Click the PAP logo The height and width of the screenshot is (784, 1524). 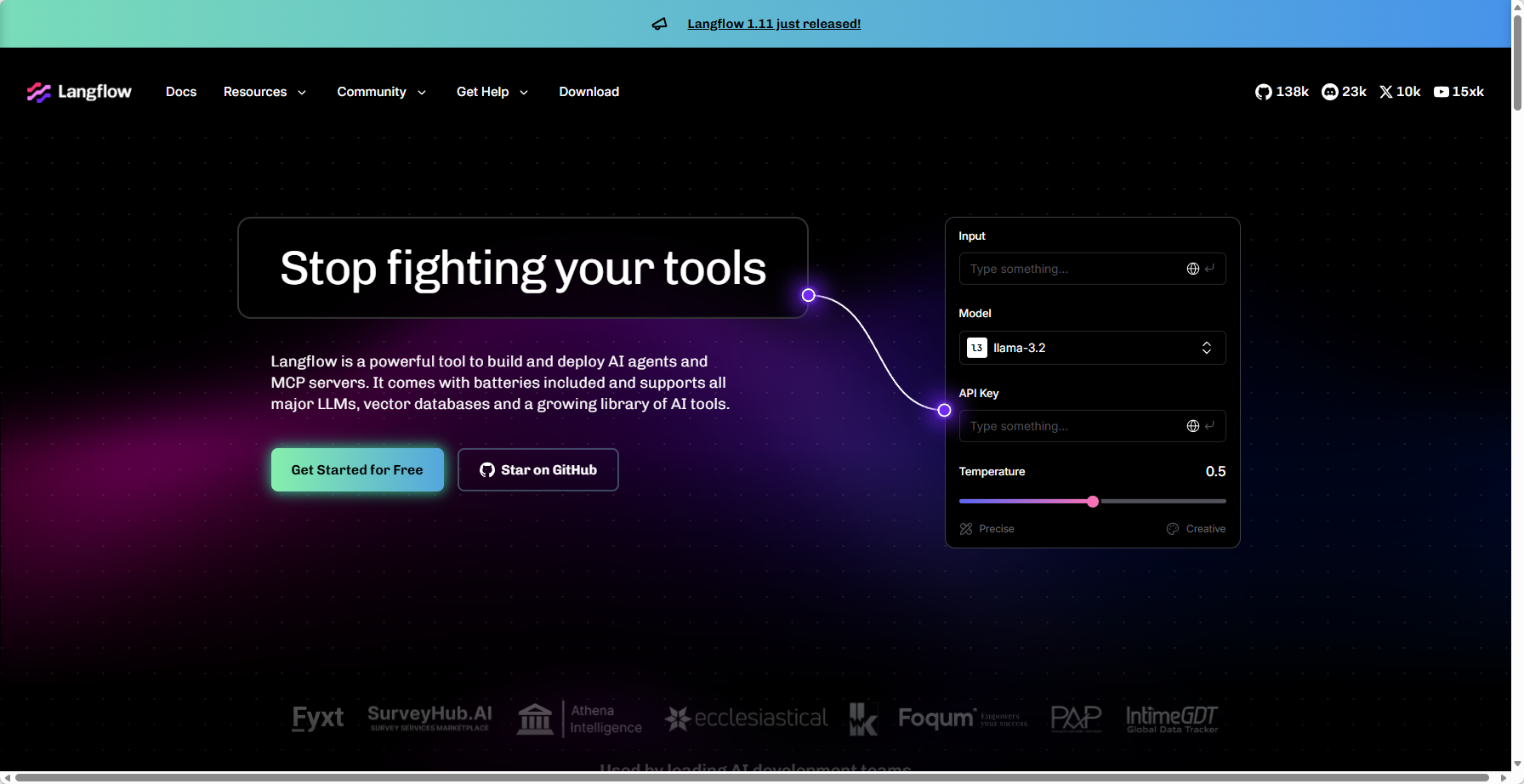1076,719
